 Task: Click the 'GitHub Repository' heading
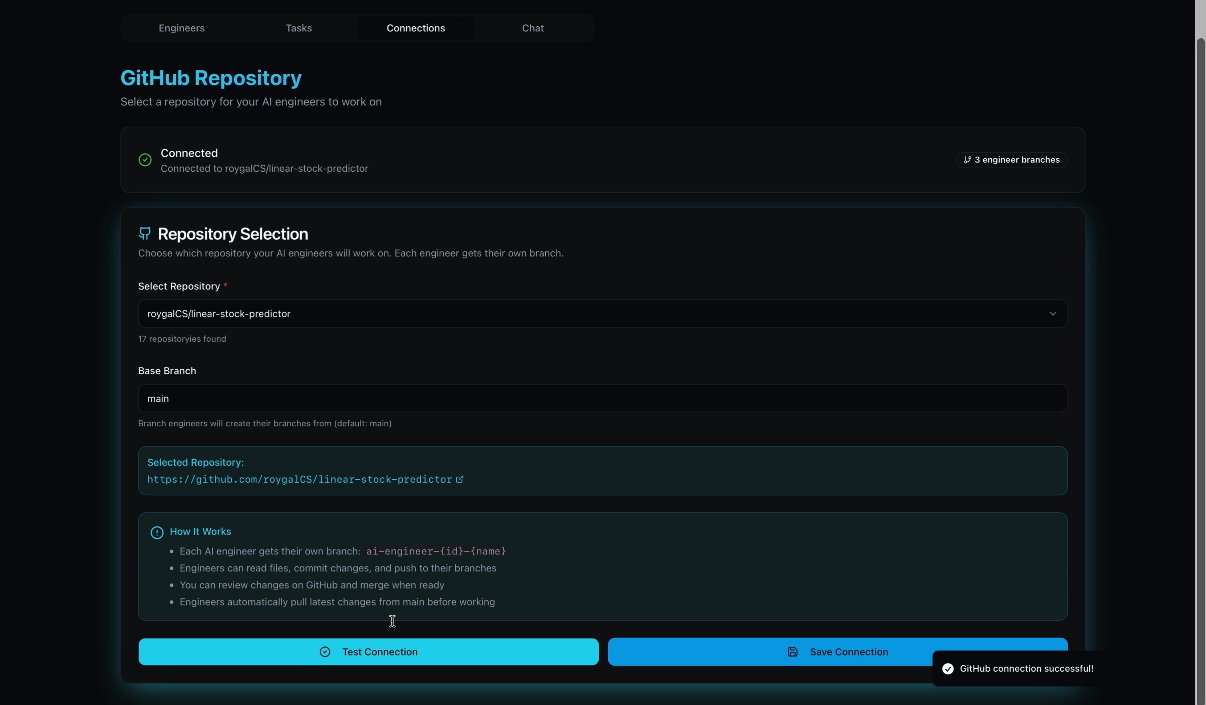click(211, 78)
